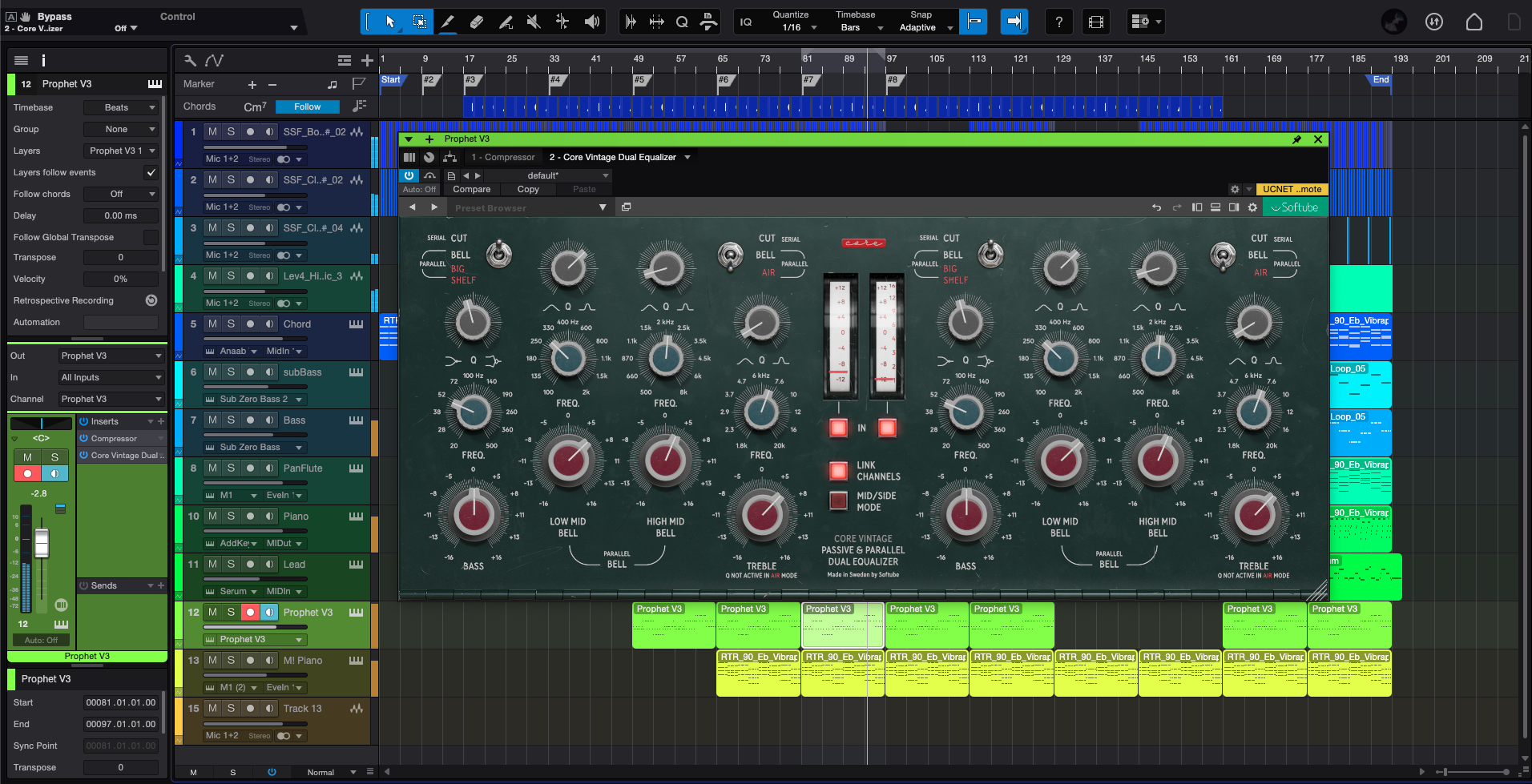Screen dimensions: 1532x784
Task: Select the Listen speaker tool
Action: [592, 22]
